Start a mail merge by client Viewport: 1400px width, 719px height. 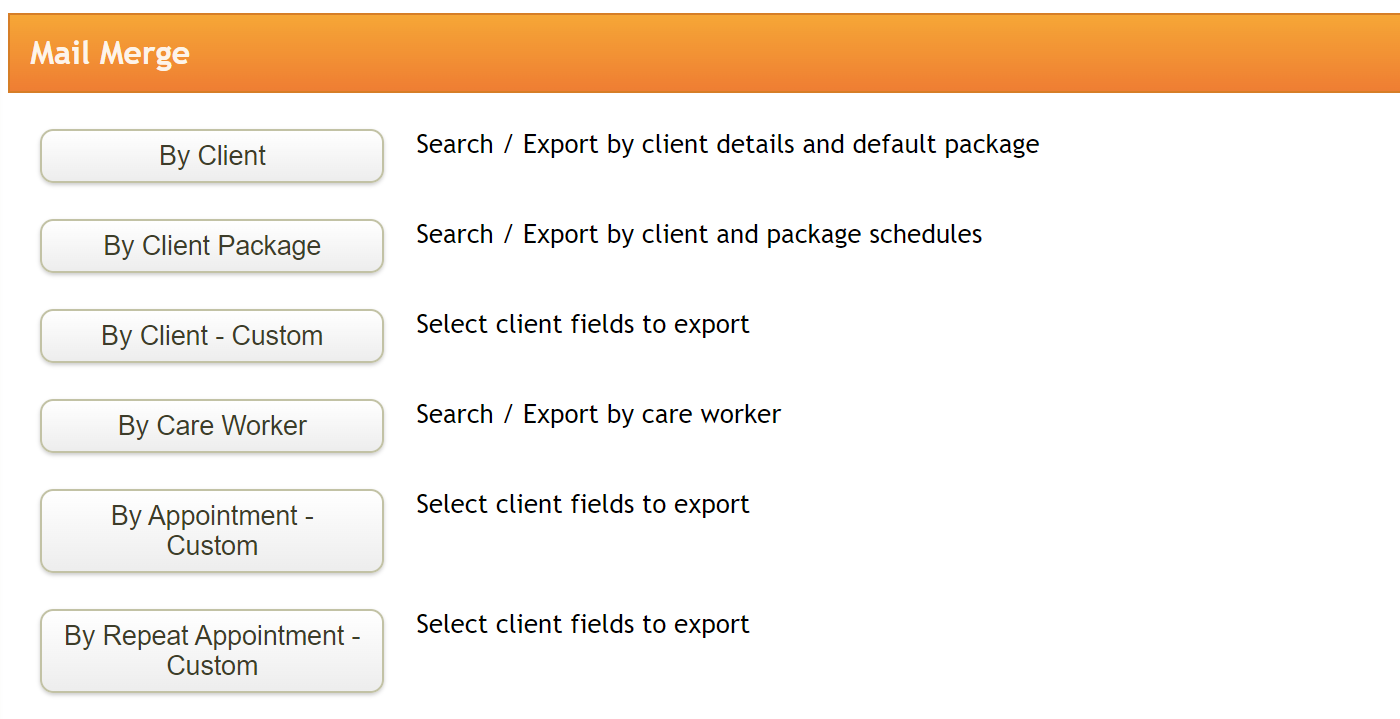[211, 156]
